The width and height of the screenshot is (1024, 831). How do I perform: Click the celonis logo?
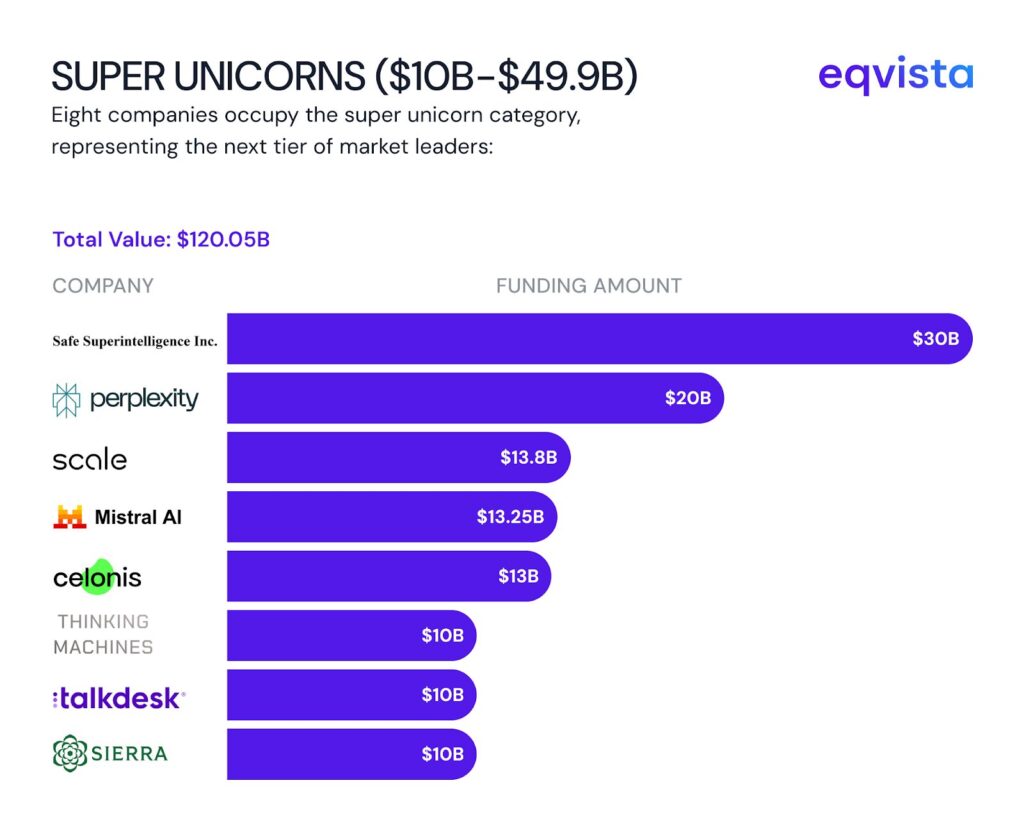click(x=97, y=577)
